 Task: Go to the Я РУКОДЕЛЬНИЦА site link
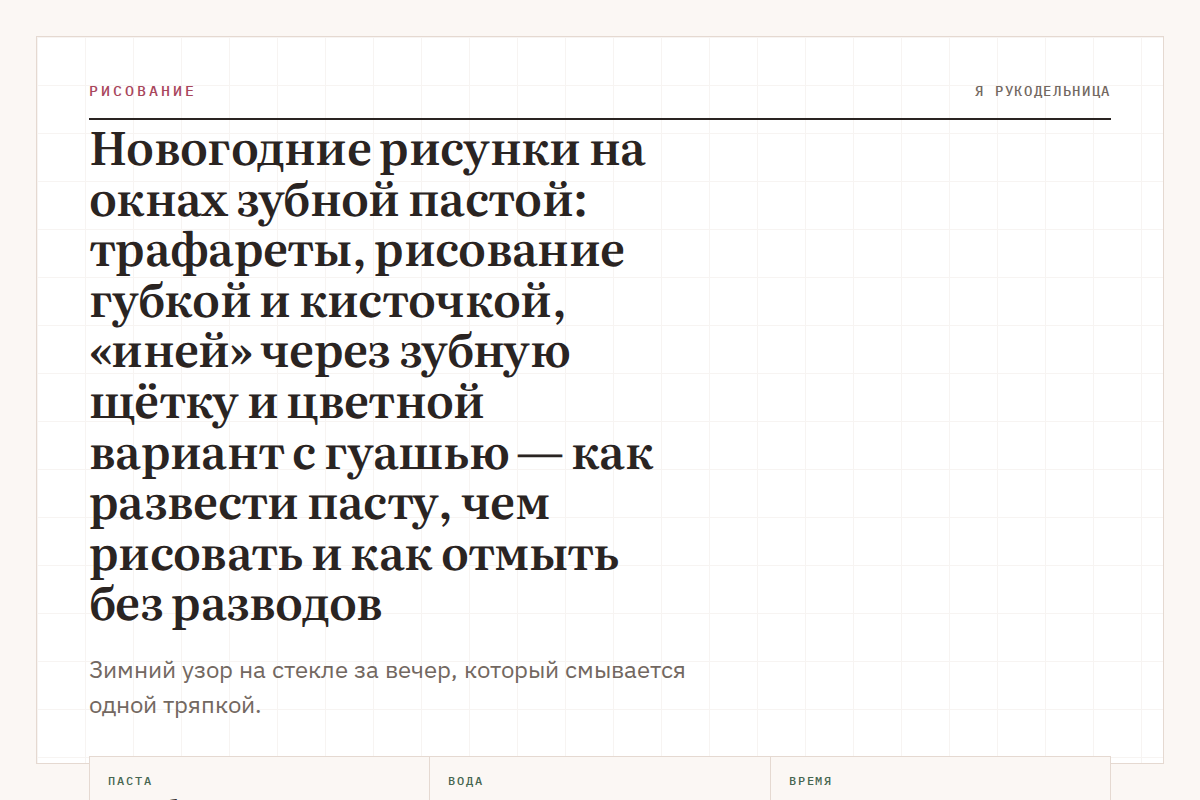(x=1042, y=91)
